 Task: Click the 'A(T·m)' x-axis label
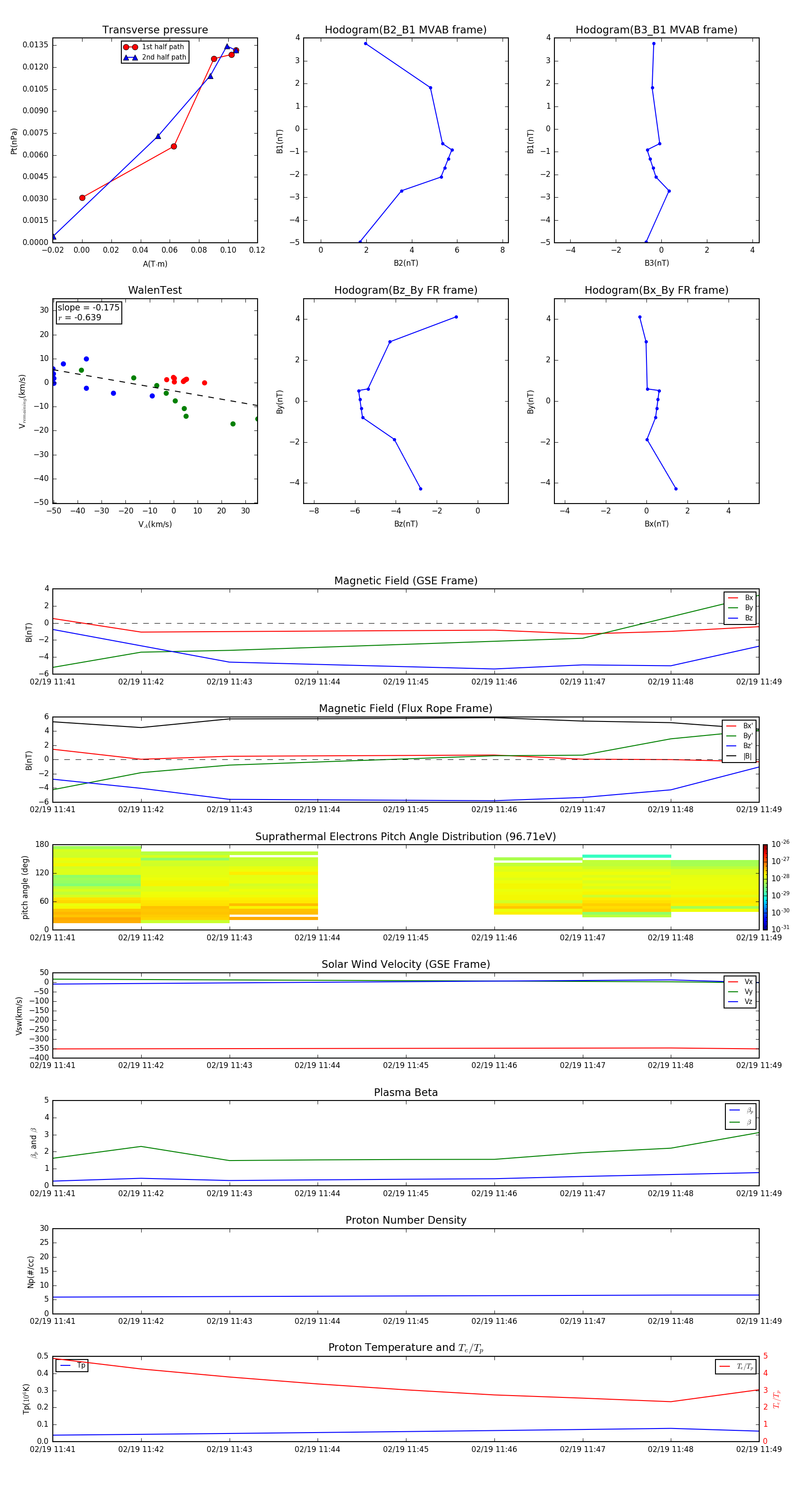pos(155,264)
